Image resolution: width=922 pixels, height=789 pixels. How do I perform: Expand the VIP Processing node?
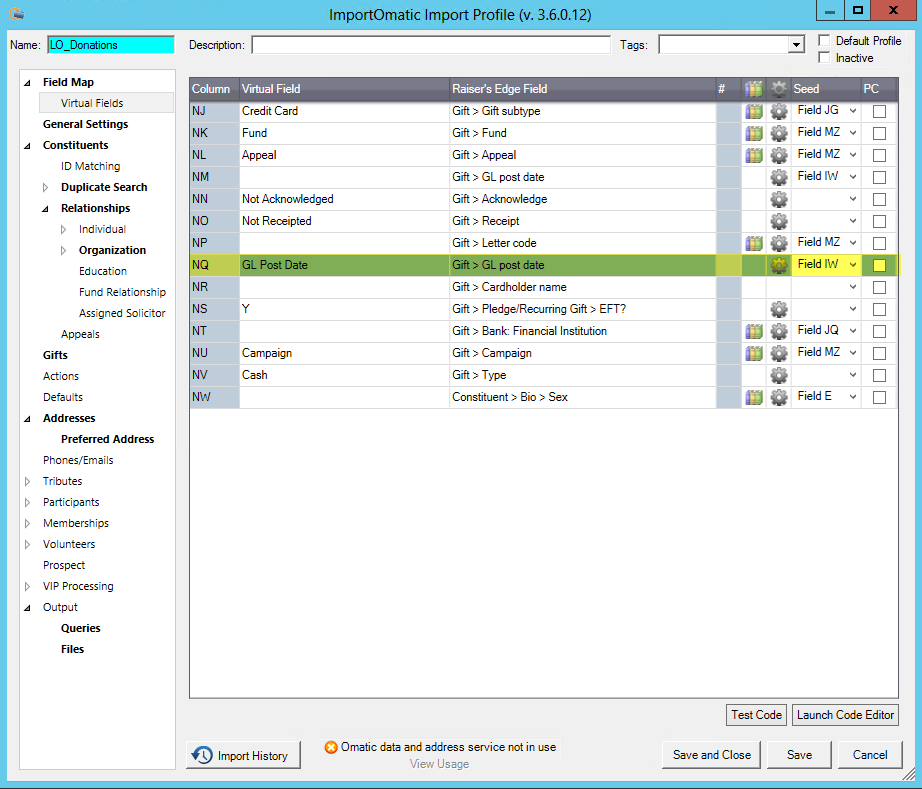click(28, 587)
